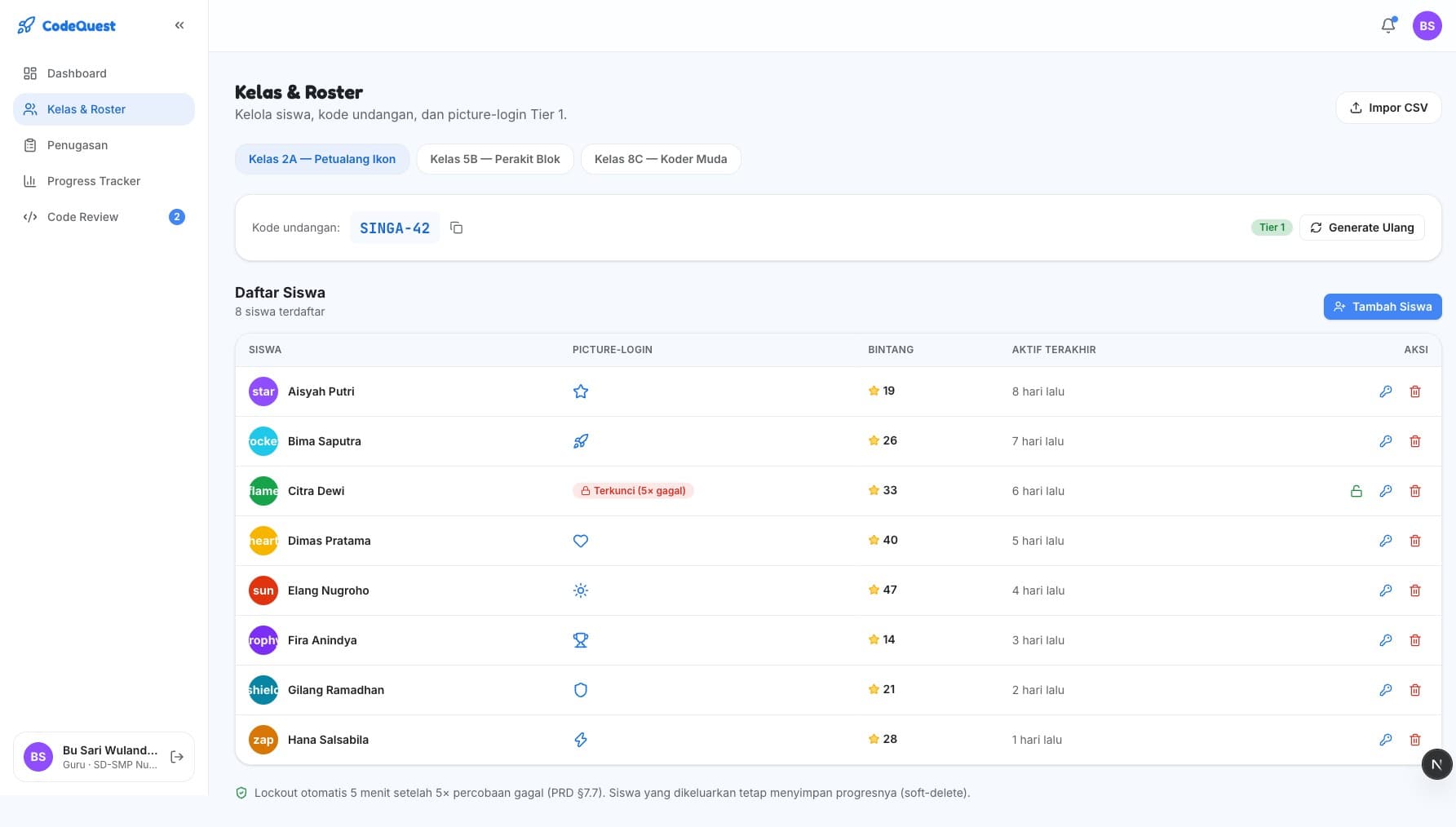Viewport: 1456px width, 827px height.
Task: Click the BS profile avatar top right
Action: 1427,26
